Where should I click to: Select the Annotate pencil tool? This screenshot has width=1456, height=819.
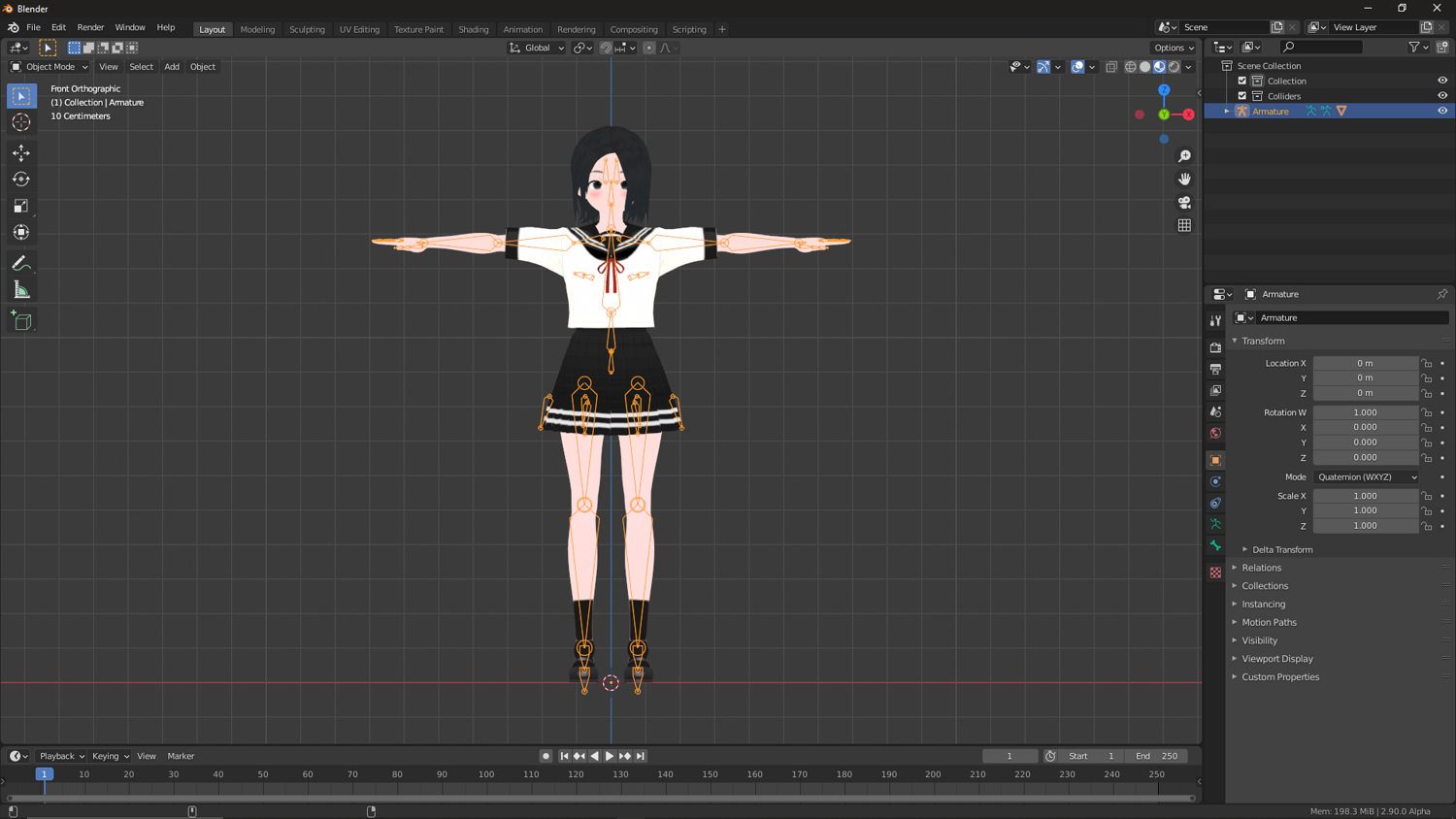point(21,264)
